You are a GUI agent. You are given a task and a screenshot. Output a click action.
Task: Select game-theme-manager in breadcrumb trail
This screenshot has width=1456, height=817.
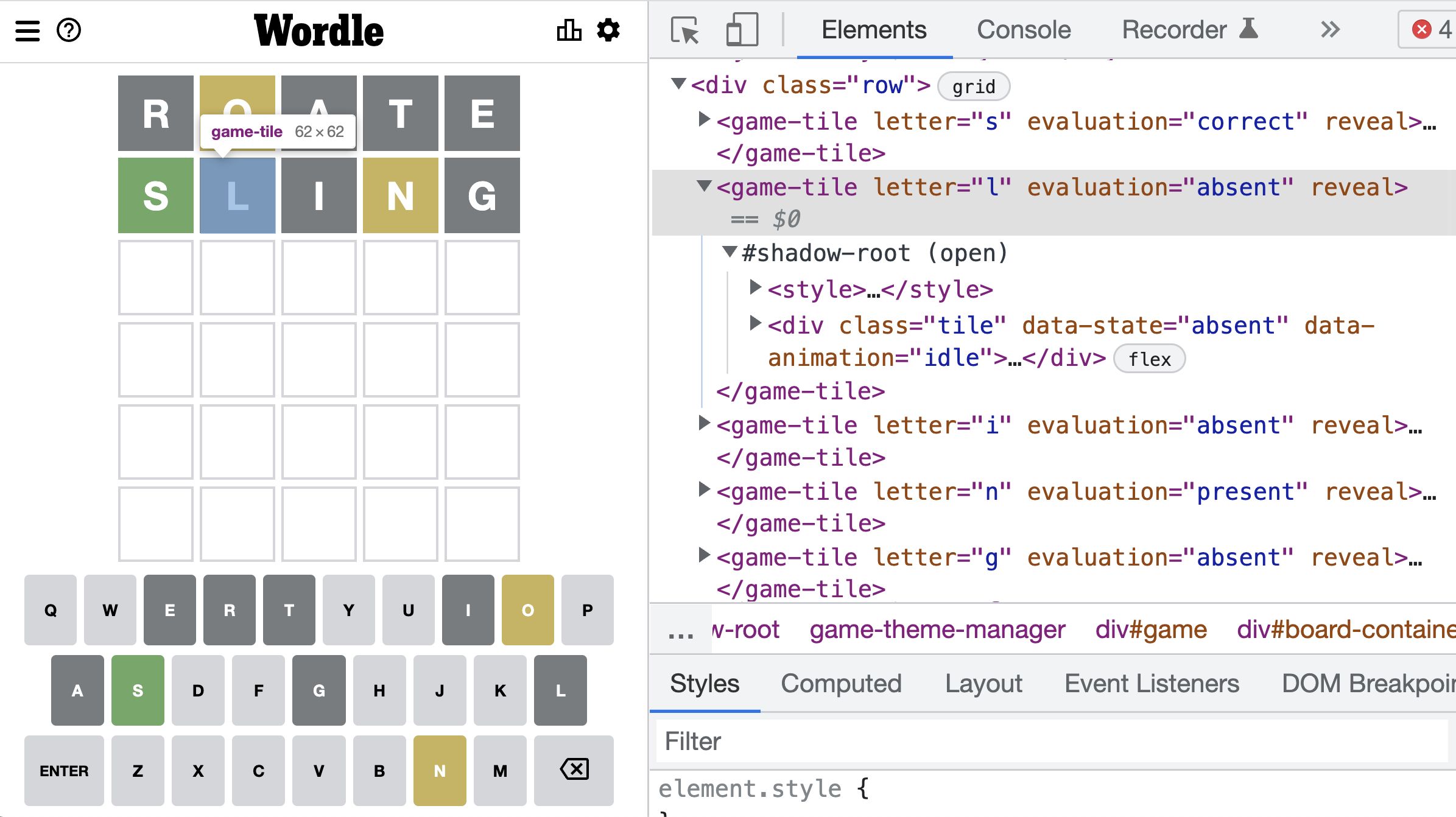click(937, 629)
